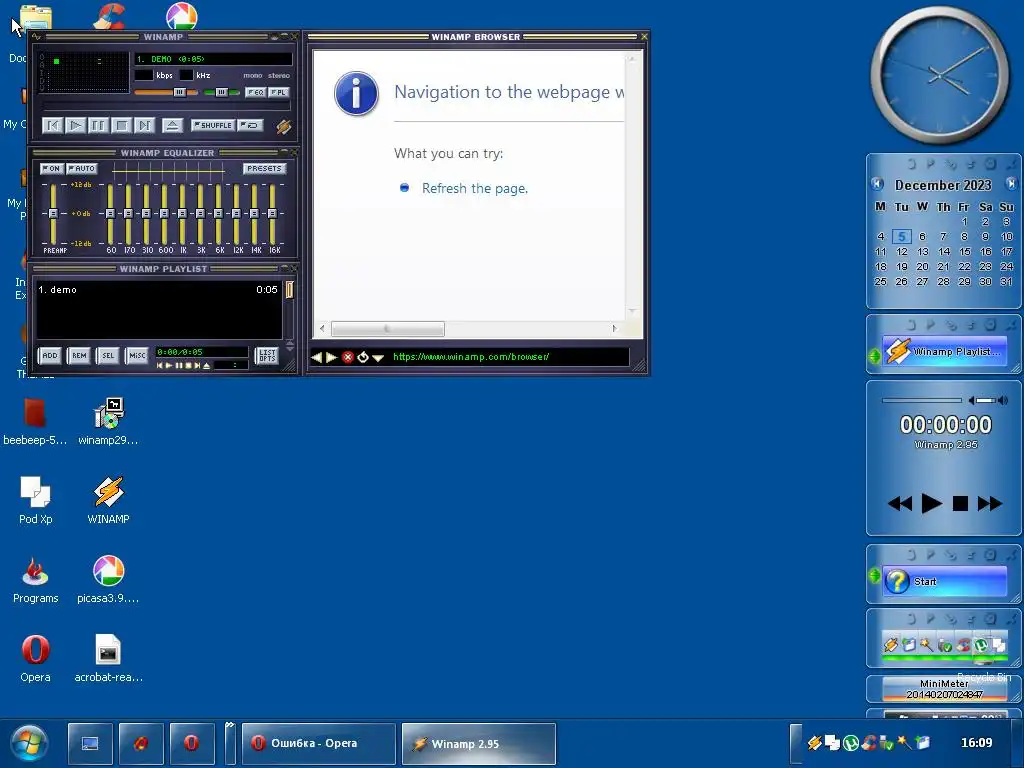Open the picasa3.9 desktop installer icon
Image resolution: width=1024 pixels, height=768 pixels.
pos(108,579)
